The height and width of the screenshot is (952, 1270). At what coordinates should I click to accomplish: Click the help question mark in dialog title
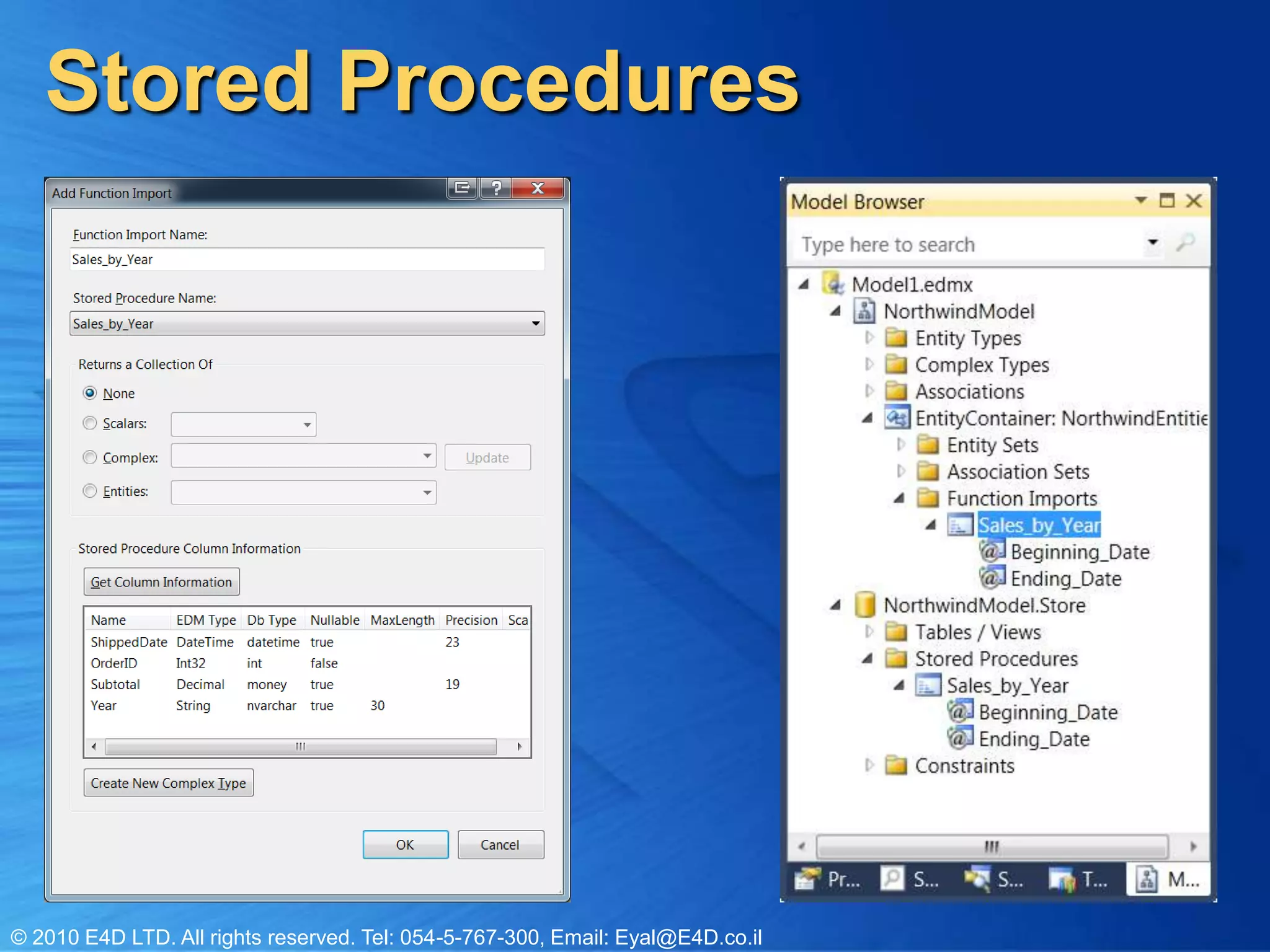click(x=496, y=188)
